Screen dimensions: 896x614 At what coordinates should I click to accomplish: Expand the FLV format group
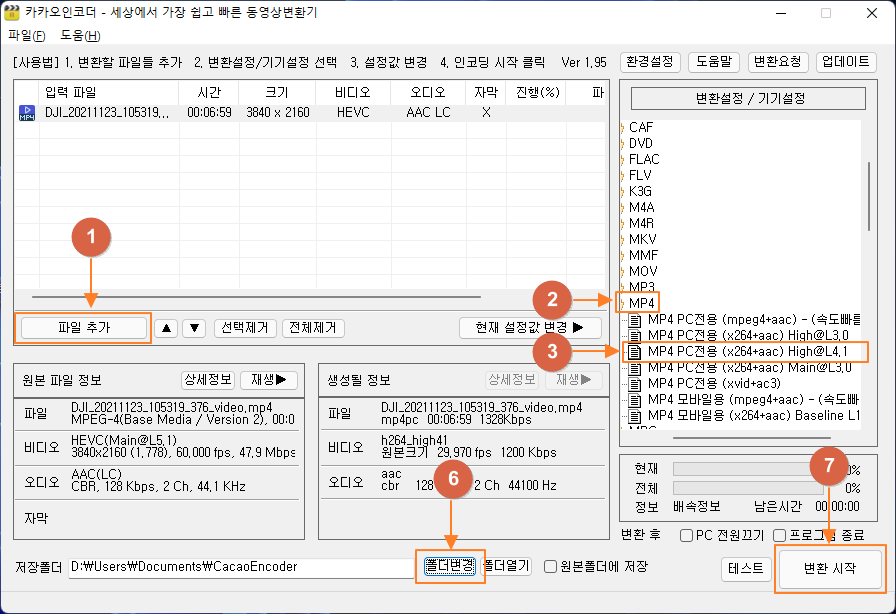[622, 176]
